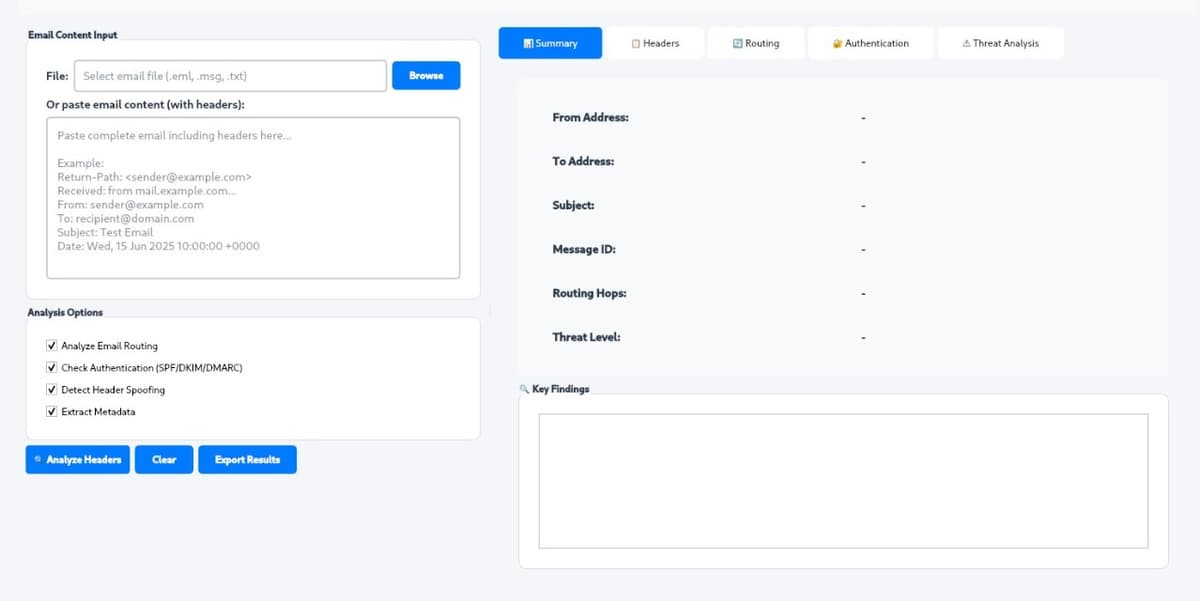This screenshot has width=1200, height=601.
Task: Click the magnifier icon beside Key Findings
Action: [x=524, y=389]
